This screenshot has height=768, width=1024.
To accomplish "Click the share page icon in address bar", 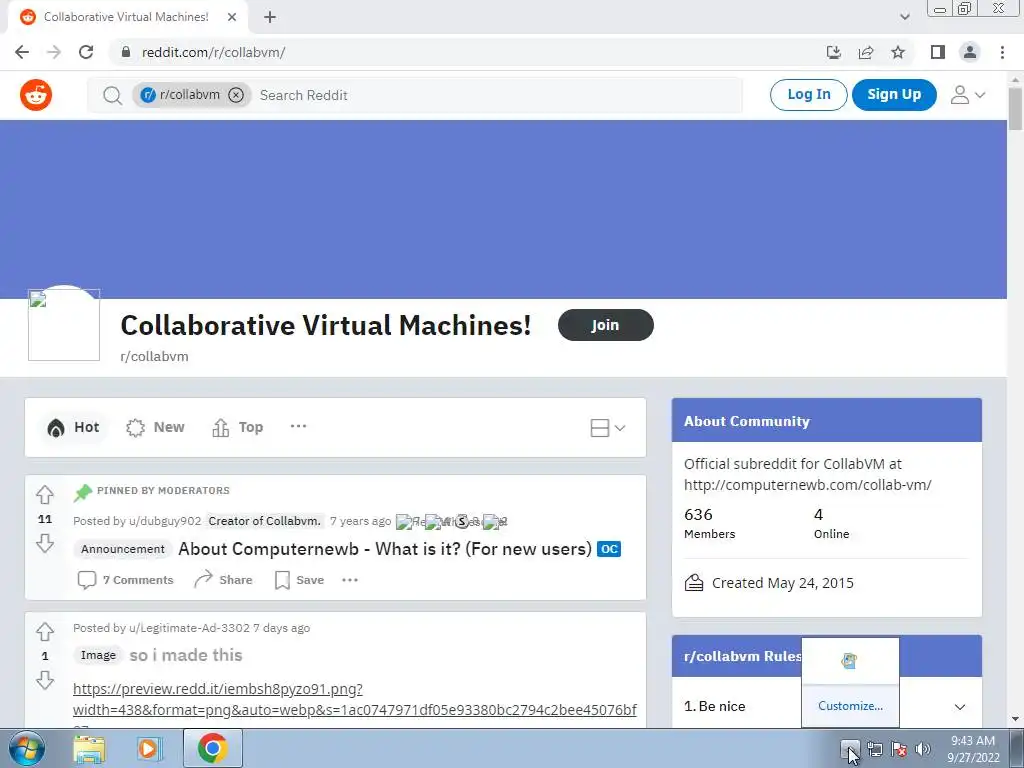I will (866, 52).
